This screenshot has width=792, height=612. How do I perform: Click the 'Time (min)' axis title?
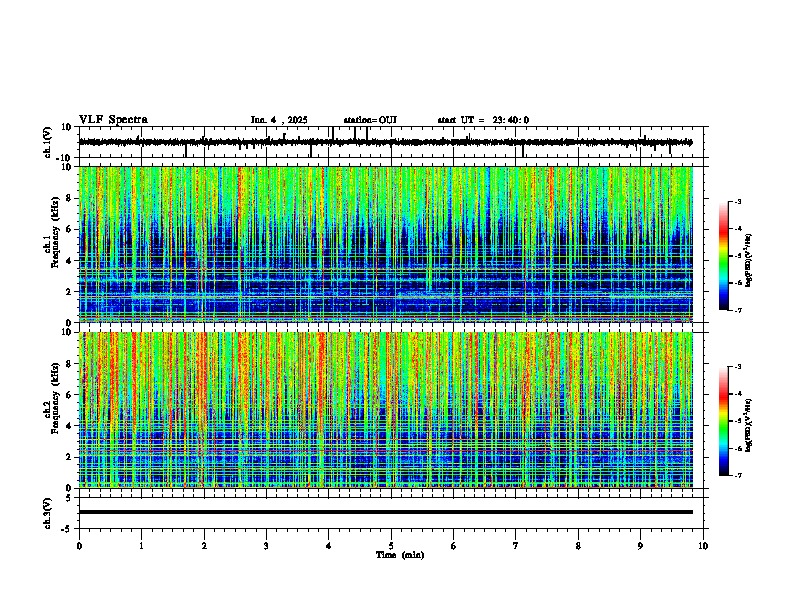(x=400, y=555)
